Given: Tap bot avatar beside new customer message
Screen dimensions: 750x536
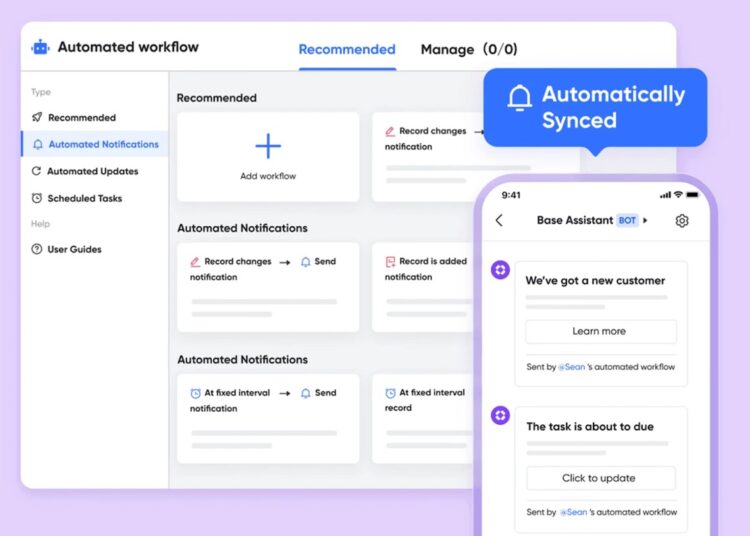Looking at the screenshot, I should coord(500,270).
